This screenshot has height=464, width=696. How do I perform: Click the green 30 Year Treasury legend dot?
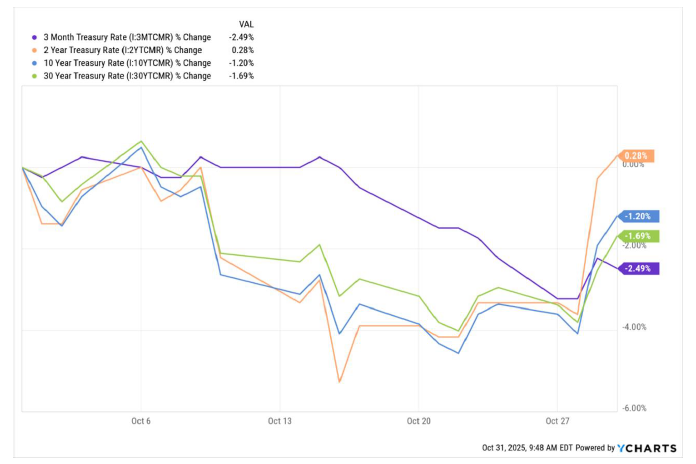(x=35, y=76)
